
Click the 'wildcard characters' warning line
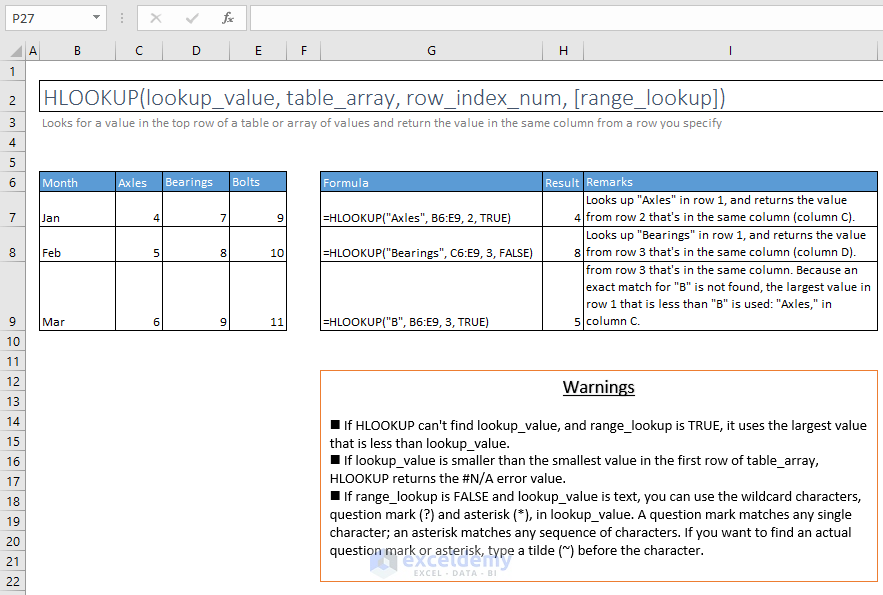[x=596, y=496]
